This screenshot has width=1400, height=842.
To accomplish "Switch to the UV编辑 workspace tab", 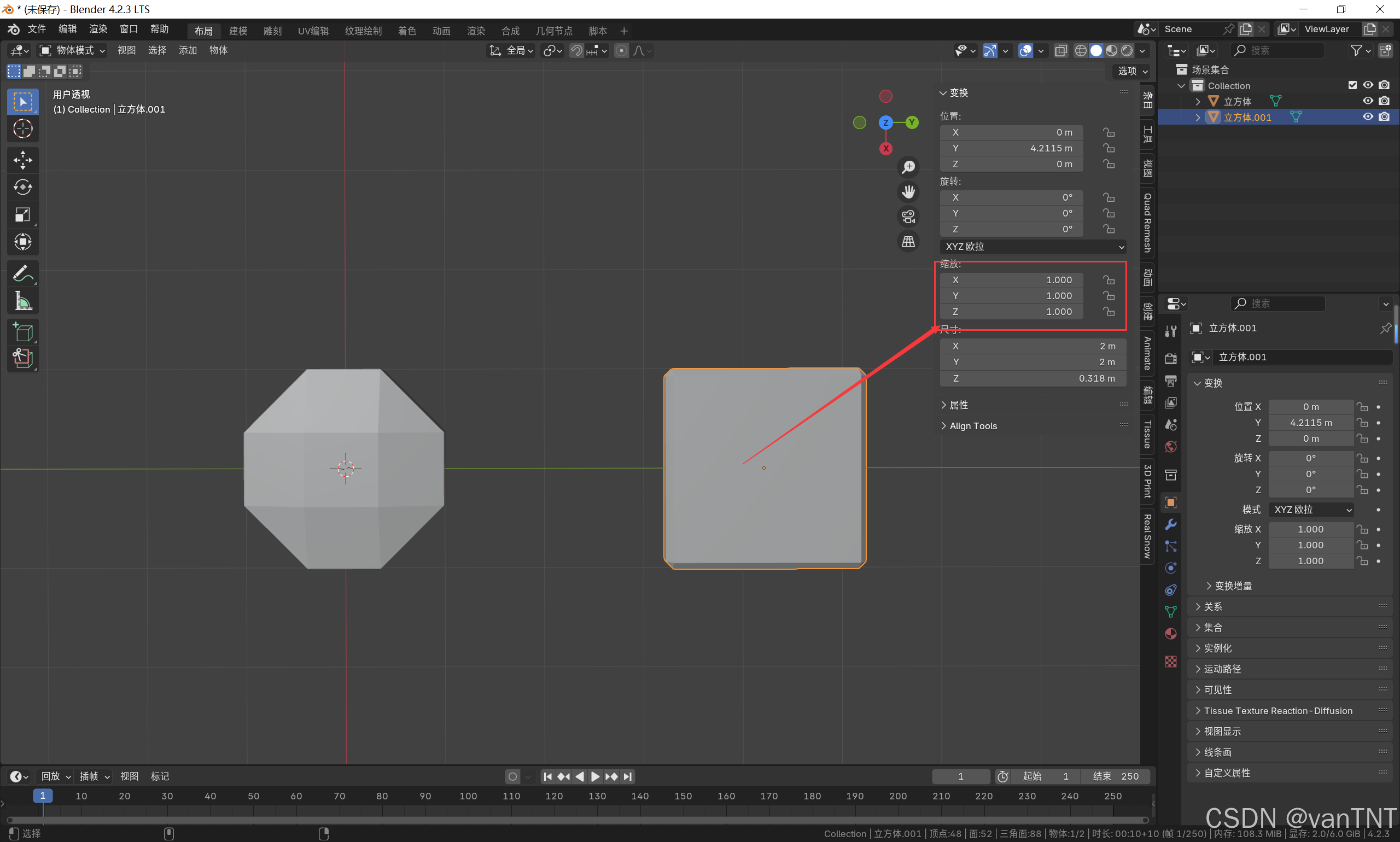I will click(313, 31).
